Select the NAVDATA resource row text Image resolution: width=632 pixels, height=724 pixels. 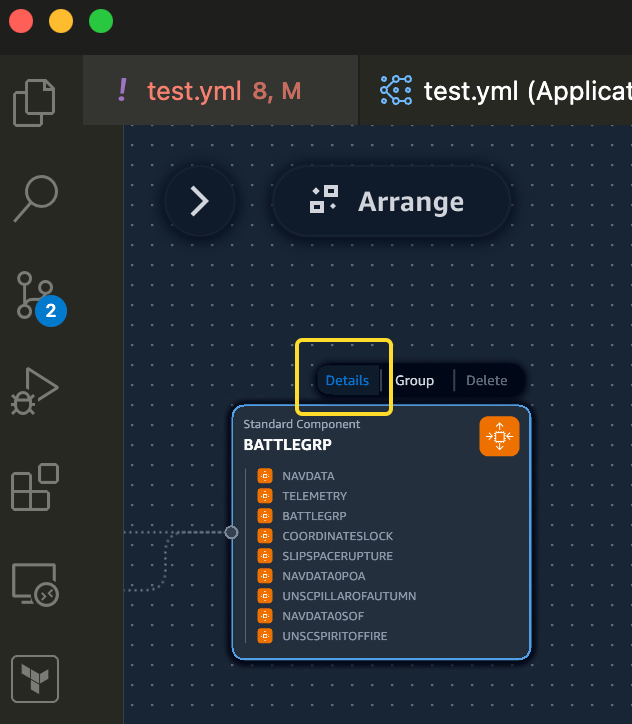click(x=308, y=476)
